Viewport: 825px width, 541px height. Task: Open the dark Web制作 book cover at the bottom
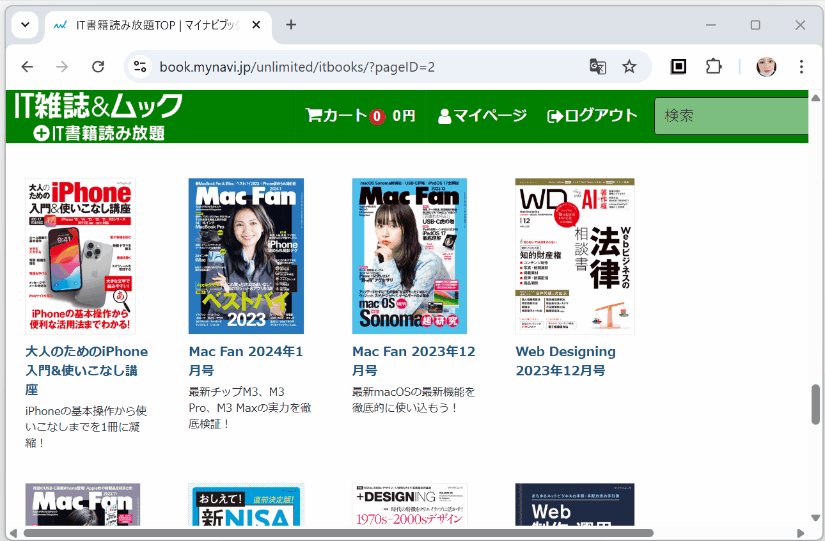click(x=575, y=505)
